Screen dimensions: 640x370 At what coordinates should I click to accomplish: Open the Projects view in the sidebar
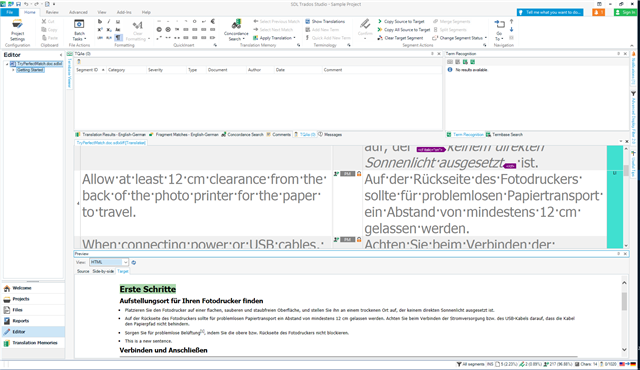[x=33, y=299]
